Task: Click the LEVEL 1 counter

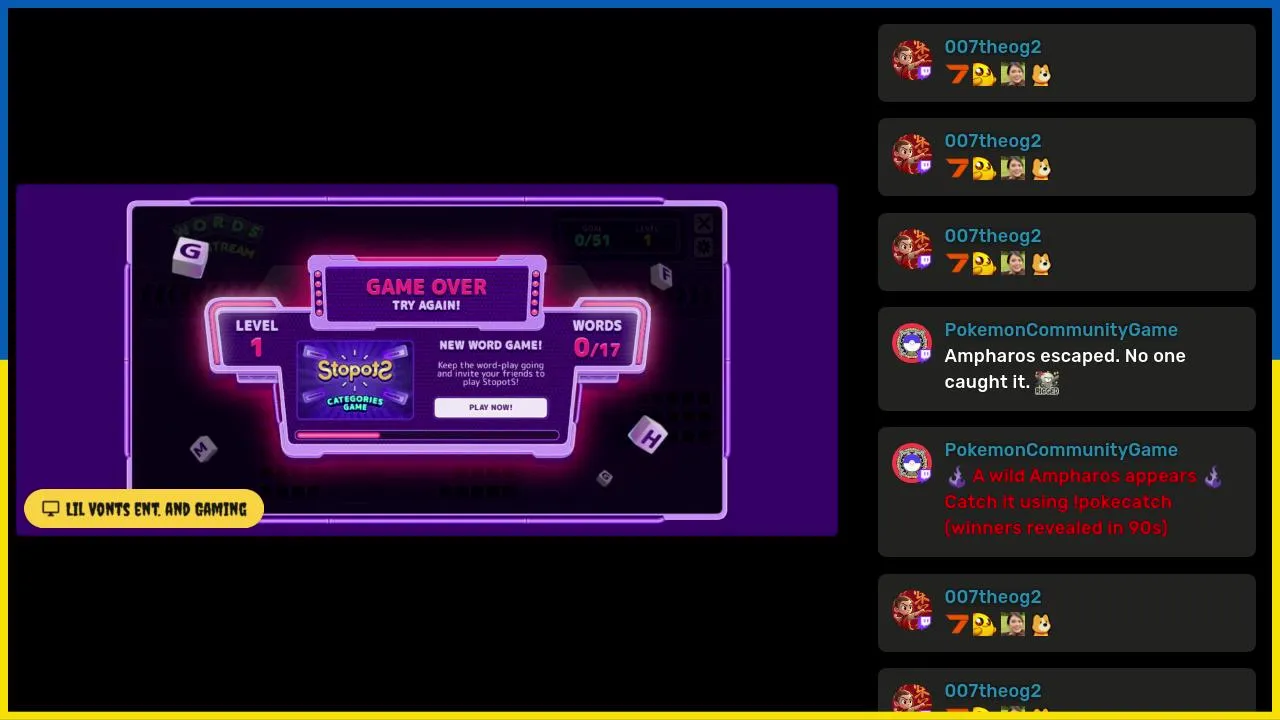Action: (257, 338)
